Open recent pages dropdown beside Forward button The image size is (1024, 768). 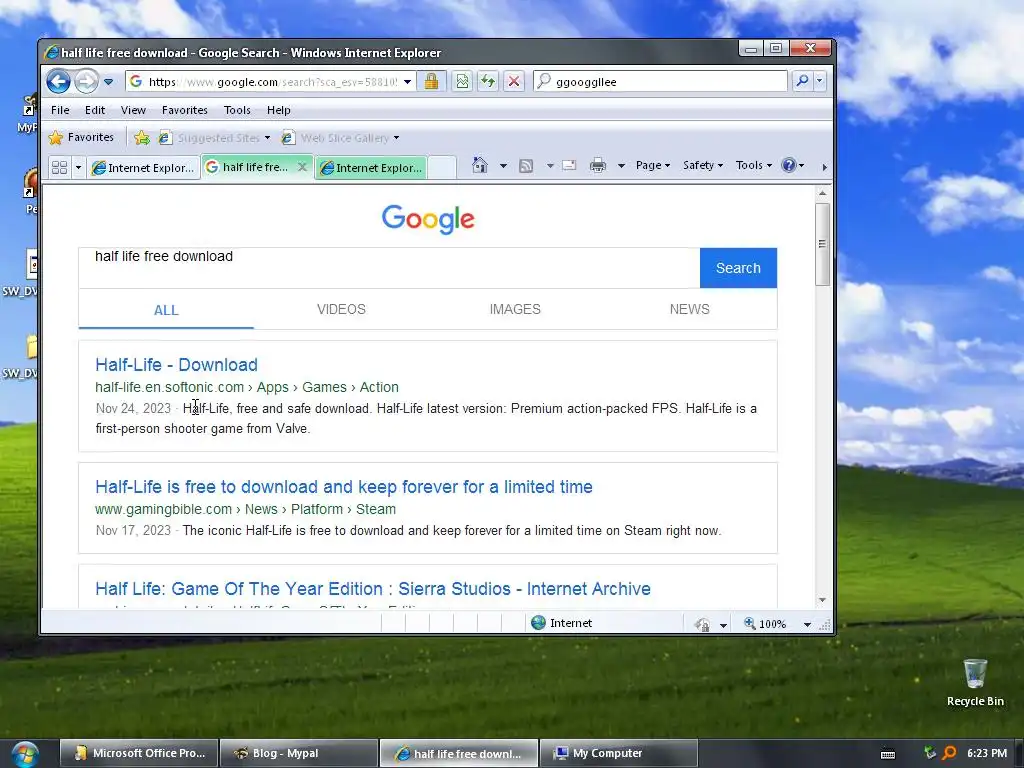coord(108,82)
